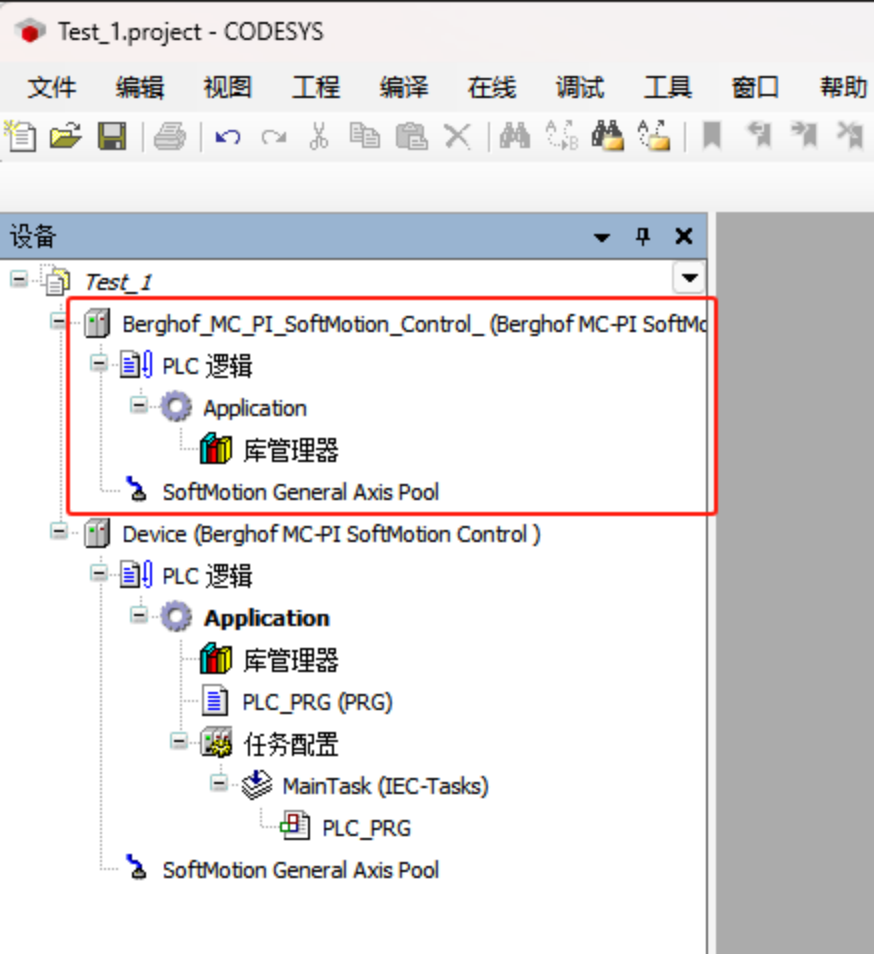
Task: Click the library manager books icon under Device
Action: coord(216,659)
